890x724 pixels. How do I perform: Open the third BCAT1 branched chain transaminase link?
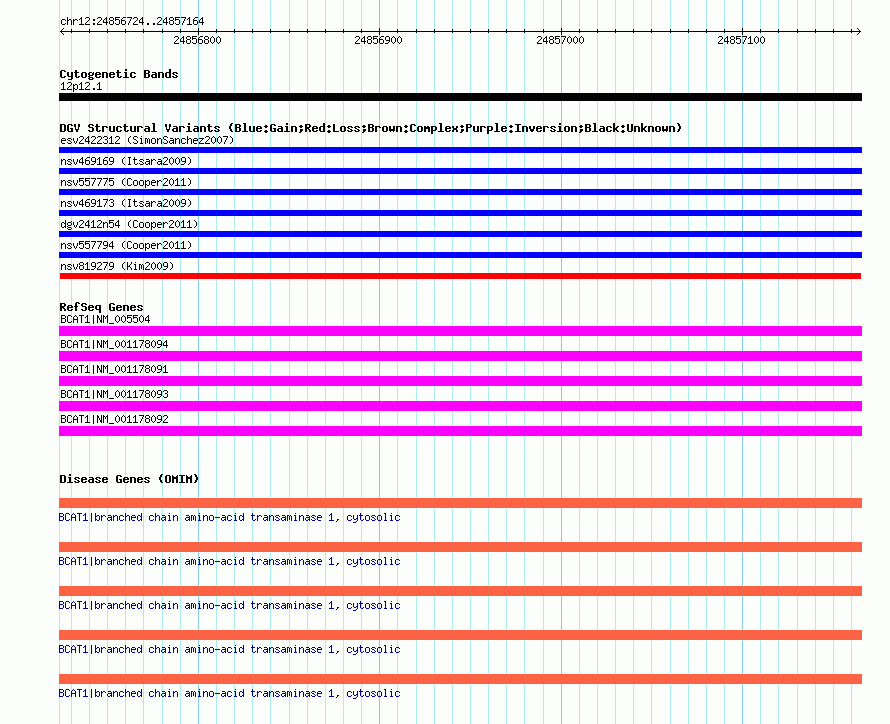[229, 605]
